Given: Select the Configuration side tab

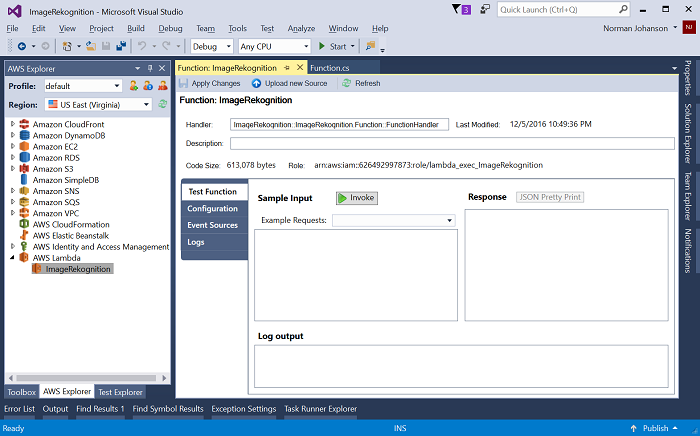Looking at the screenshot, I should pyautogui.click(x=212, y=208).
